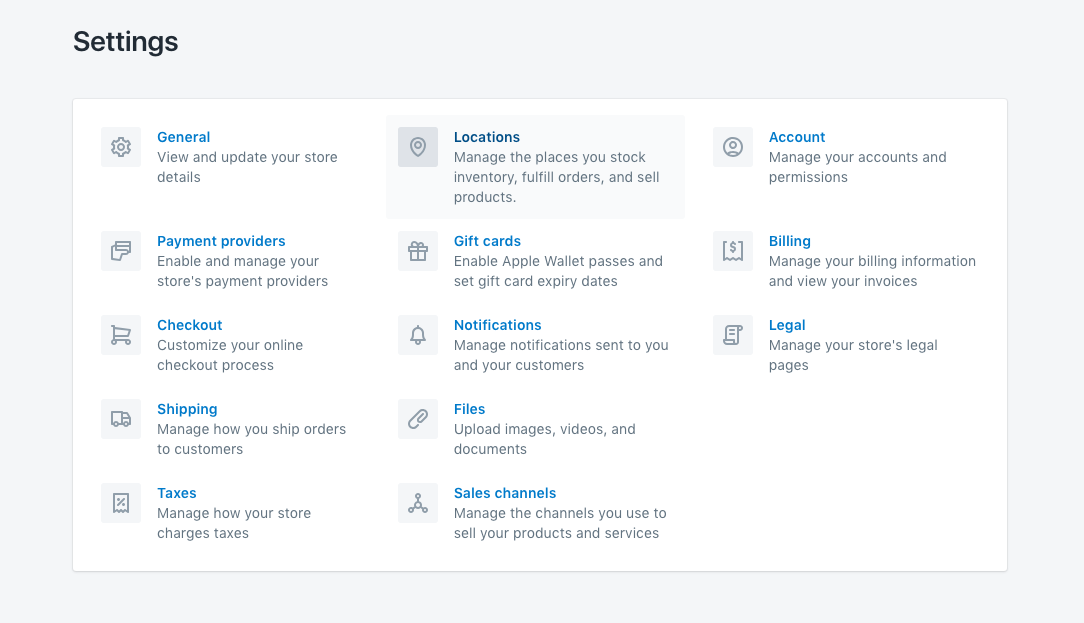Click the Notifications bell icon

418,335
